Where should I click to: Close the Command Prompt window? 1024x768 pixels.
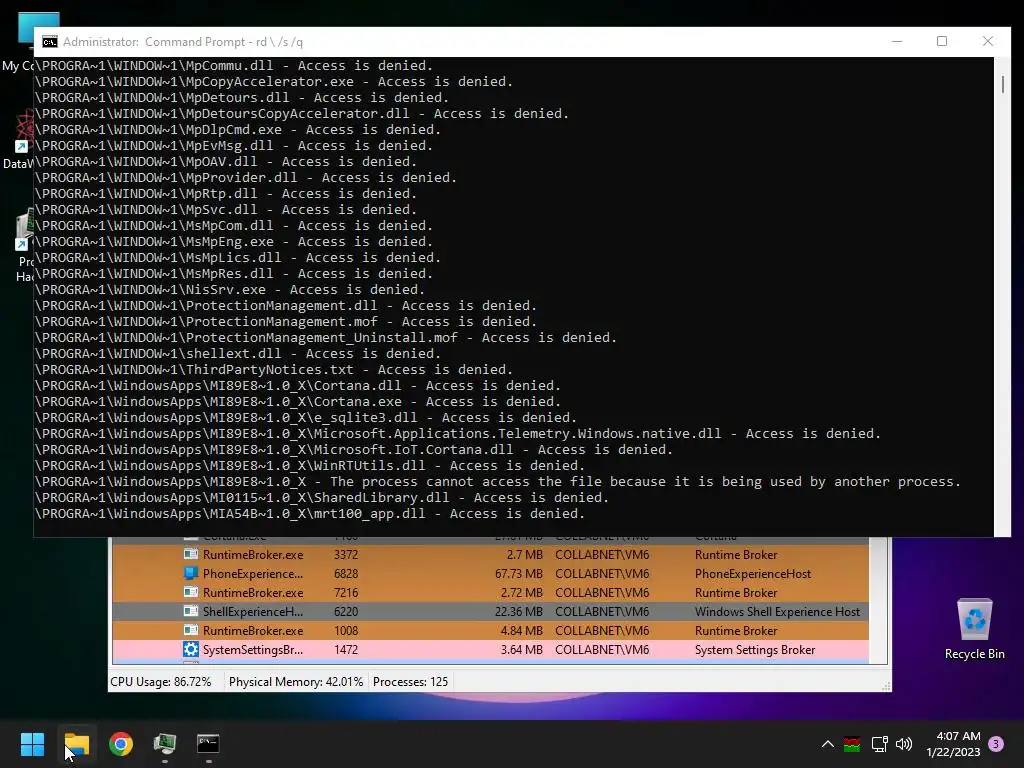(x=987, y=41)
